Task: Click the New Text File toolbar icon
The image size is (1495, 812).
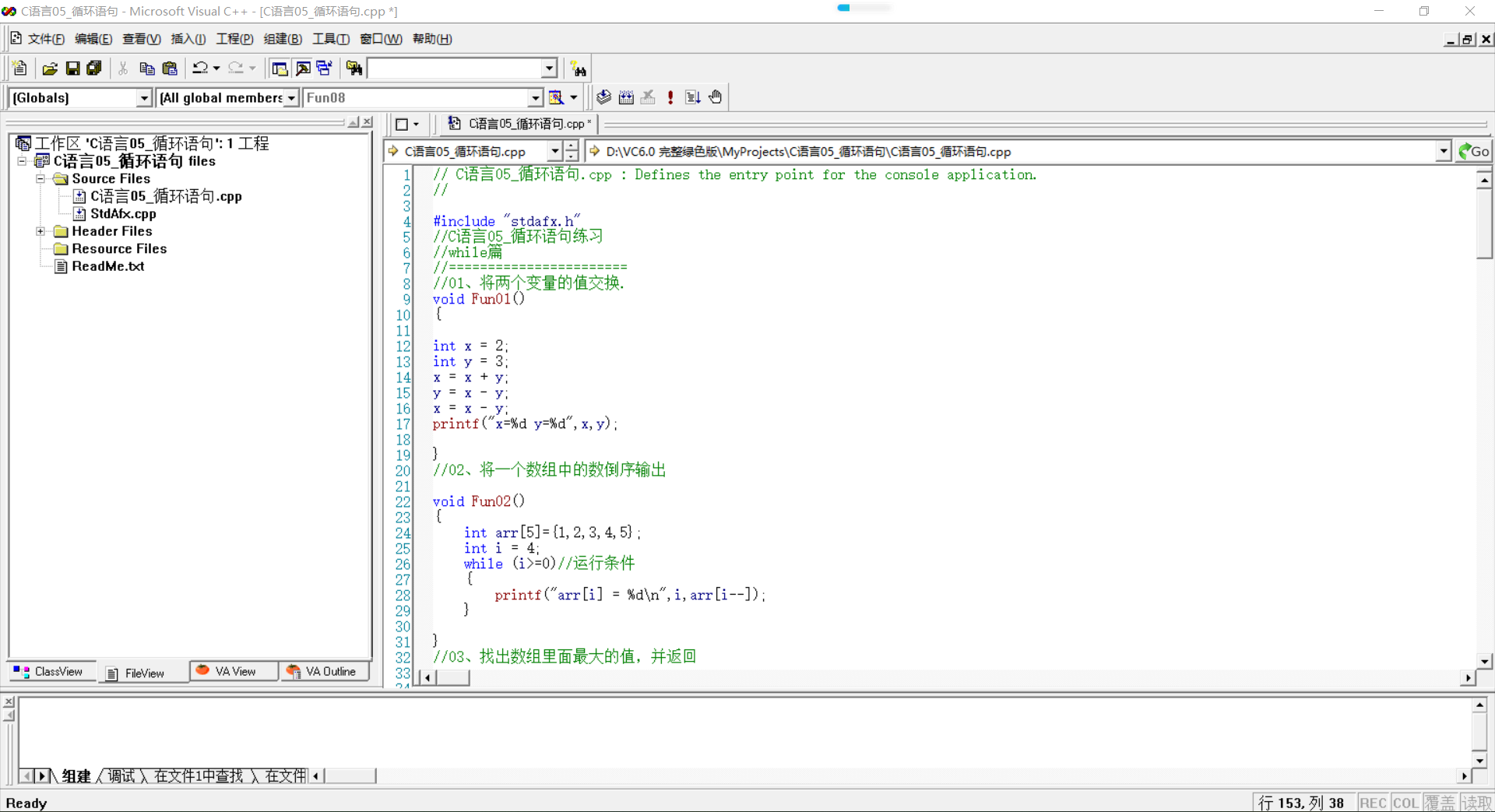Action: pos(20,69)
